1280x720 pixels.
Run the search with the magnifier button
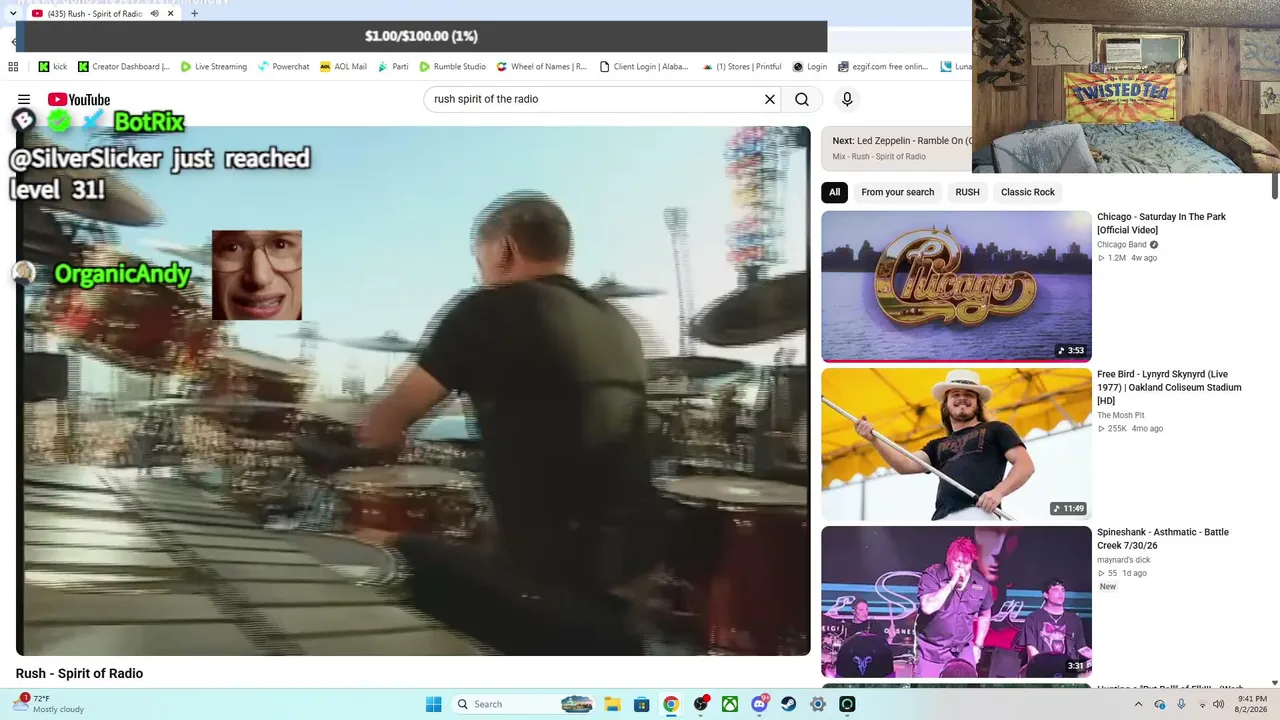(x=802, y=99)
